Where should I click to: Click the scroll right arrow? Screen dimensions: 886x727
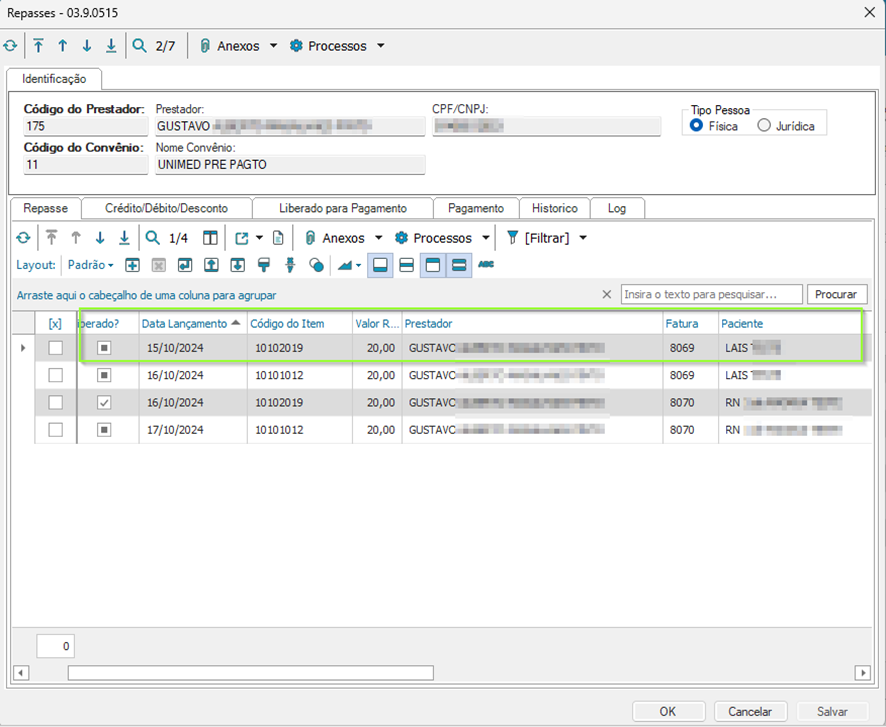(862, 673)
